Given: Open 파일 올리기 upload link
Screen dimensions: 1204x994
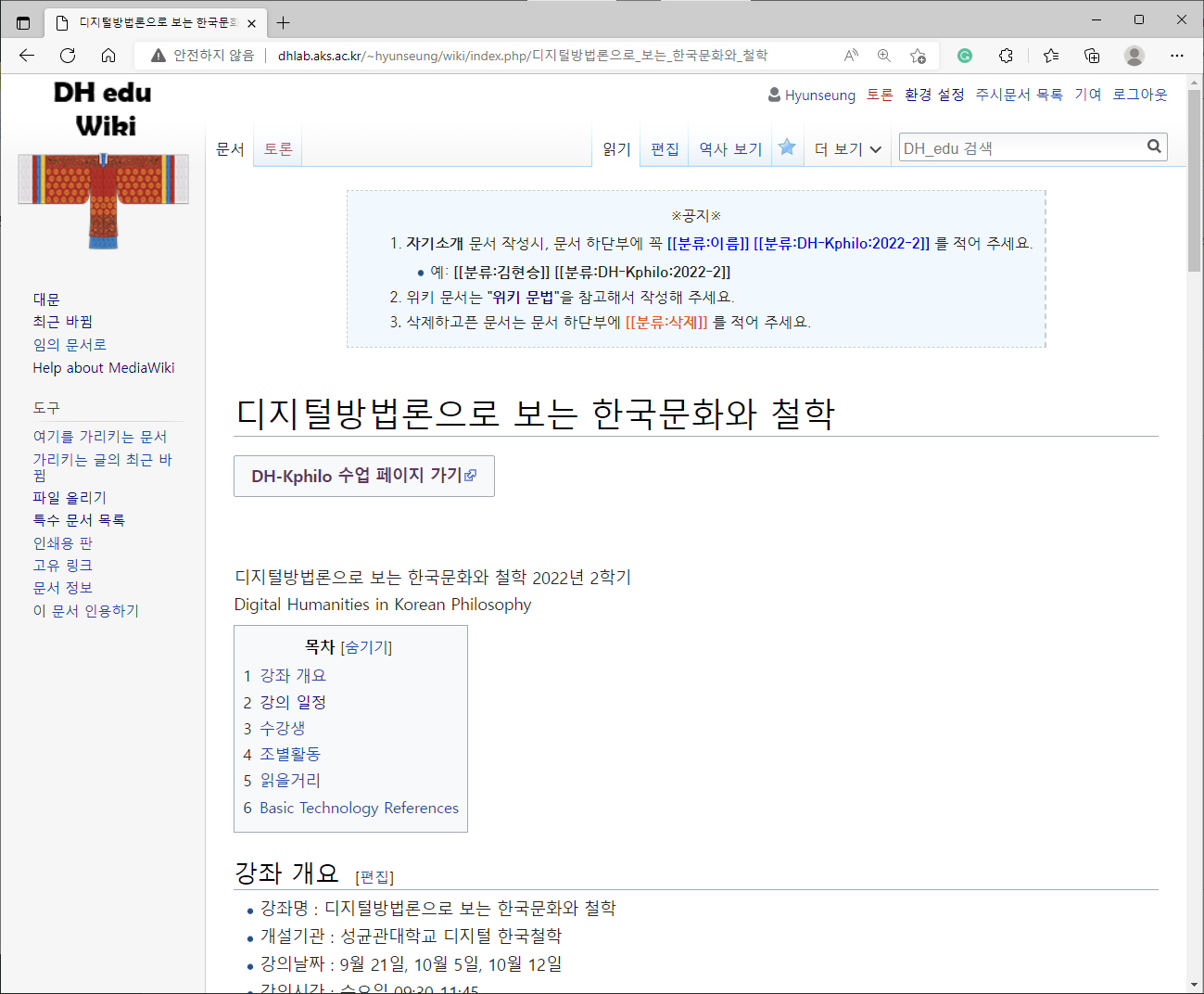Looking at the screenshot, I should (x=70, y=498).
